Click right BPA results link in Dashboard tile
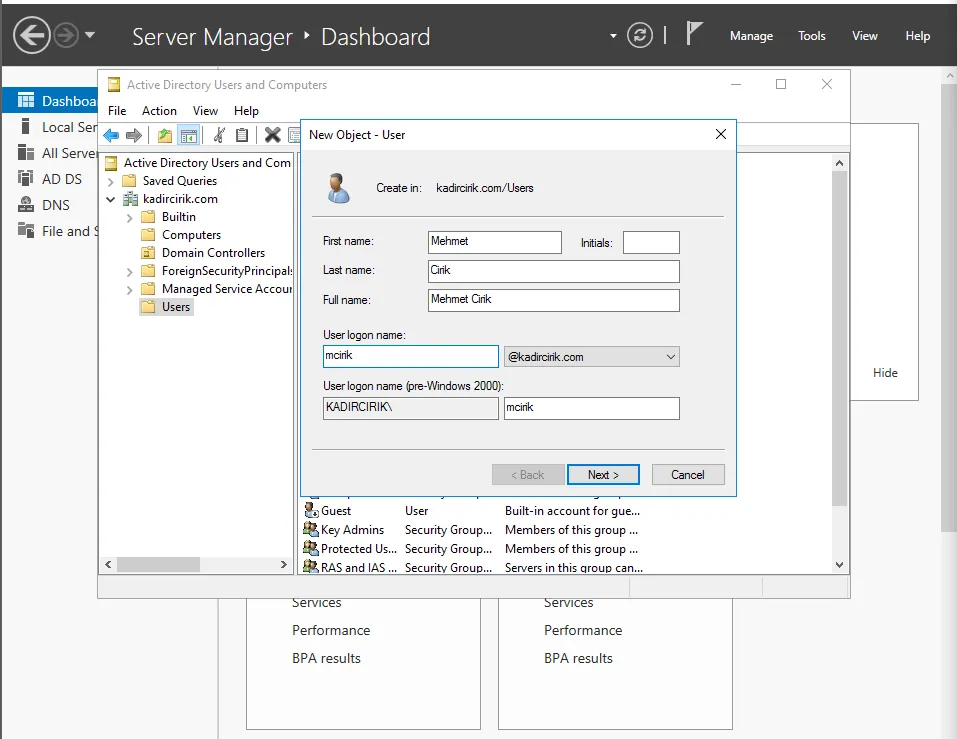The height and width of the screenshot is (739, 957). pyautogui.click(x=578, y=658)
